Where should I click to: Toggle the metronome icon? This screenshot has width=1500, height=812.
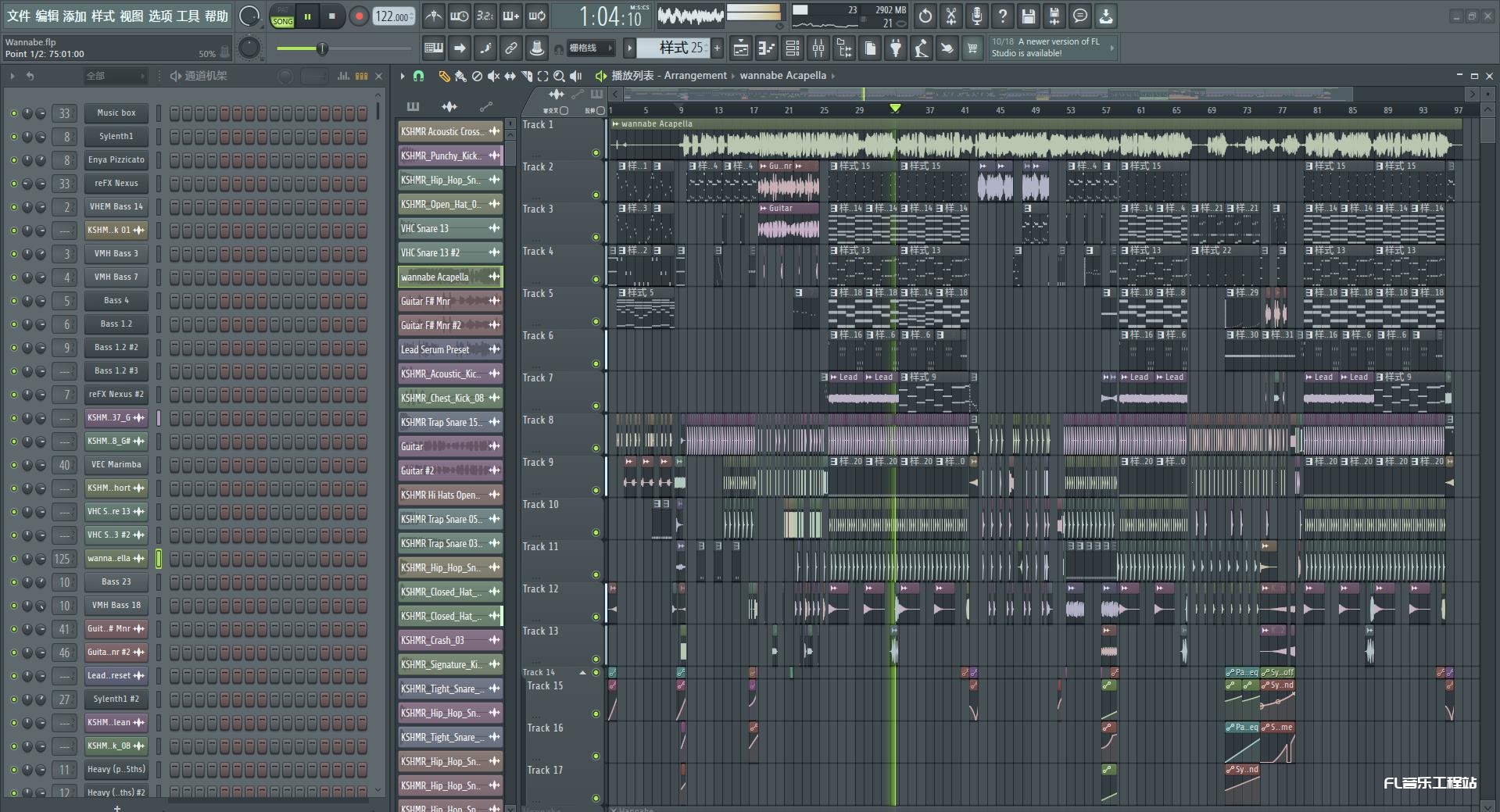click(433, 16)
